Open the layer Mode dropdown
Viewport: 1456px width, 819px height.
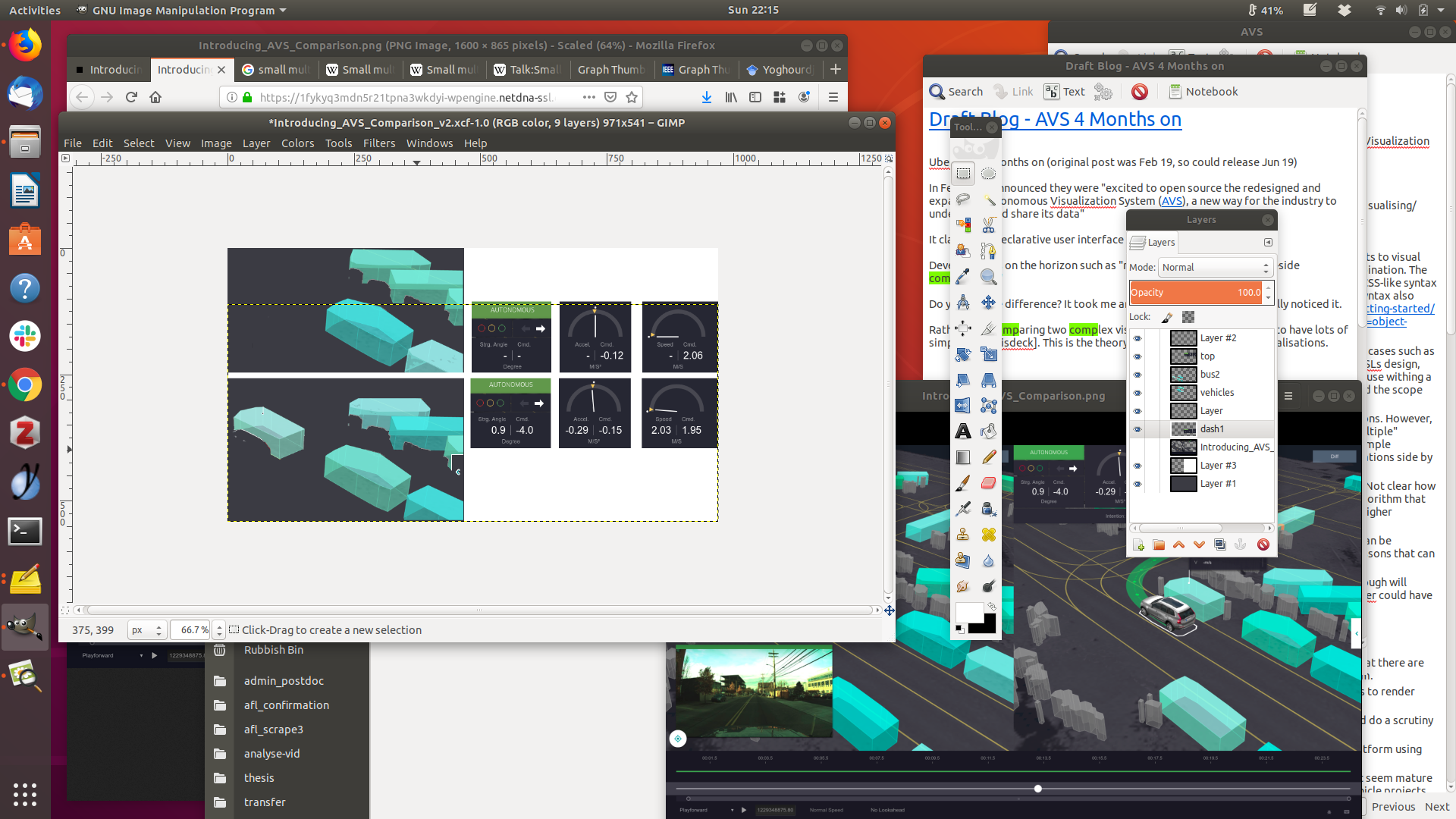pyautogui.click(x=1215, y=267)
